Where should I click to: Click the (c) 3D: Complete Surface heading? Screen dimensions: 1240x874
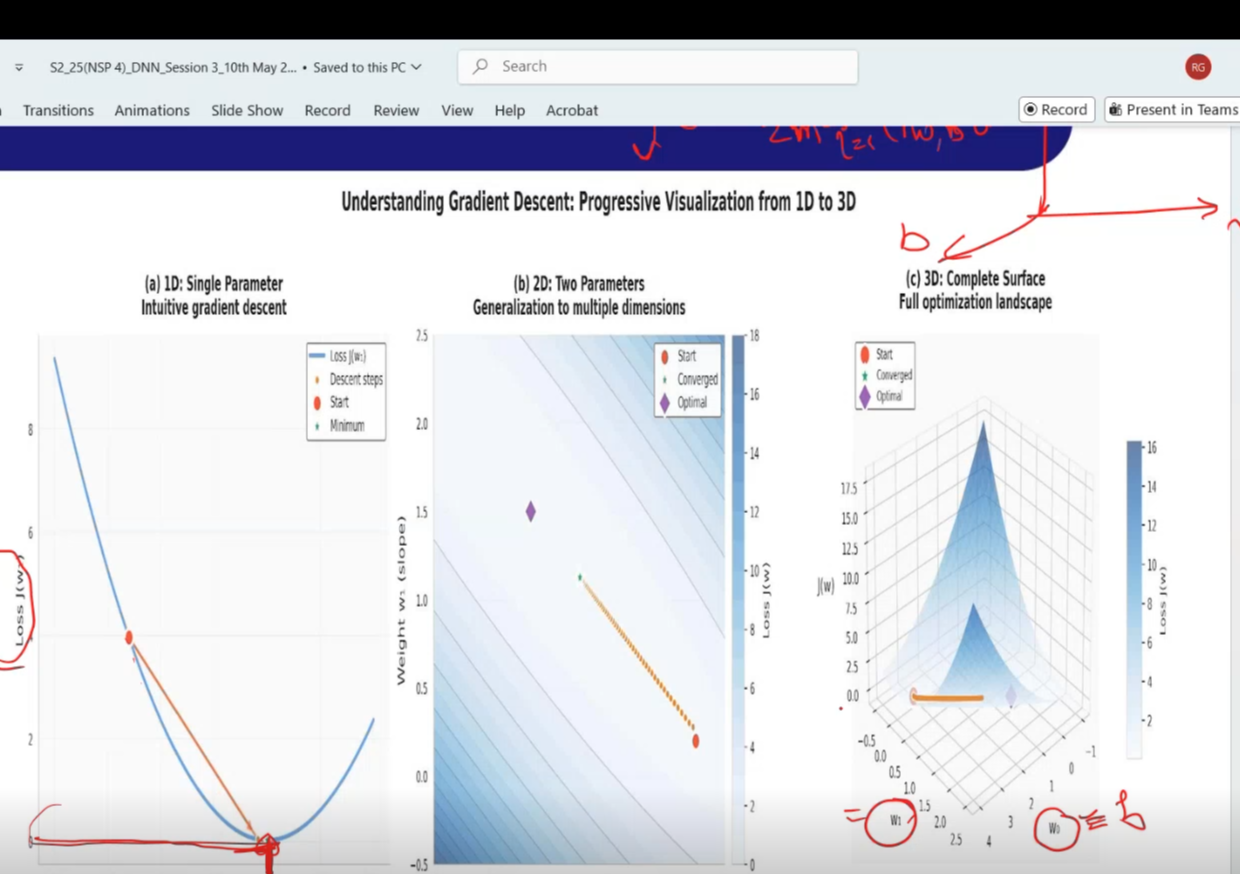(x=975, y=279)
